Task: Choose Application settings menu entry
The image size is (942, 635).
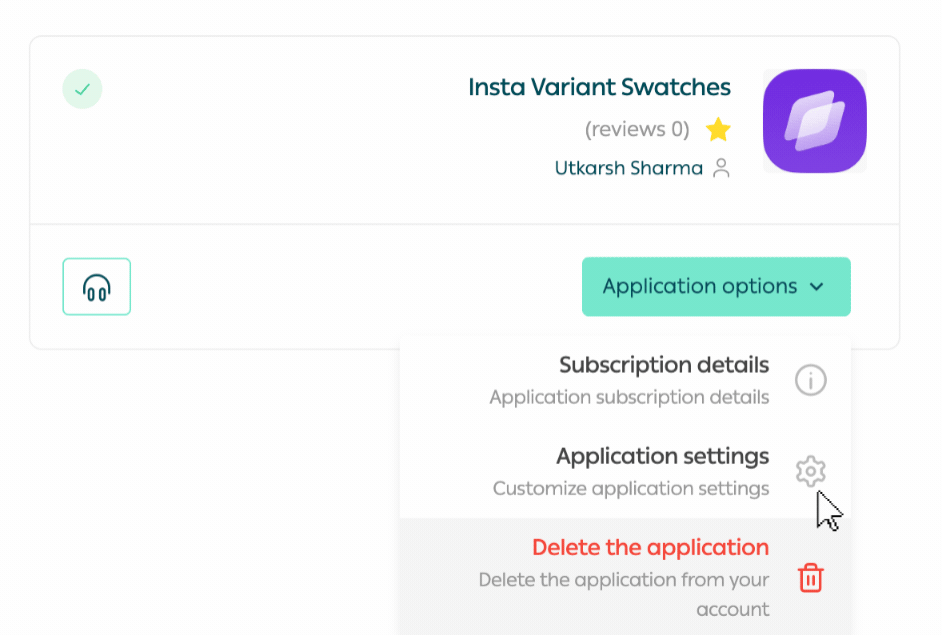Action: [663, 456]
